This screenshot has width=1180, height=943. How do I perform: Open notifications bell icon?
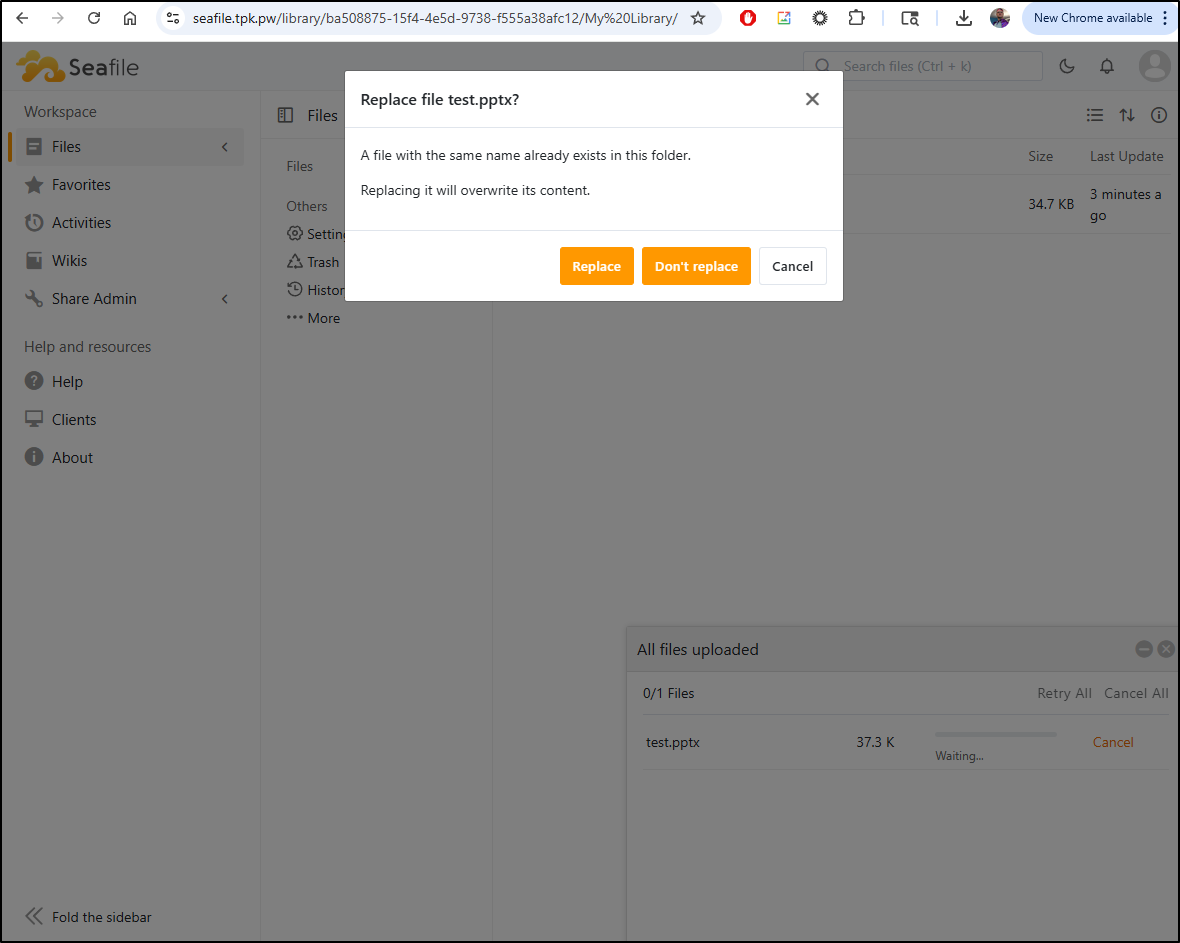pyautogui.click(x=1107, y=66)
